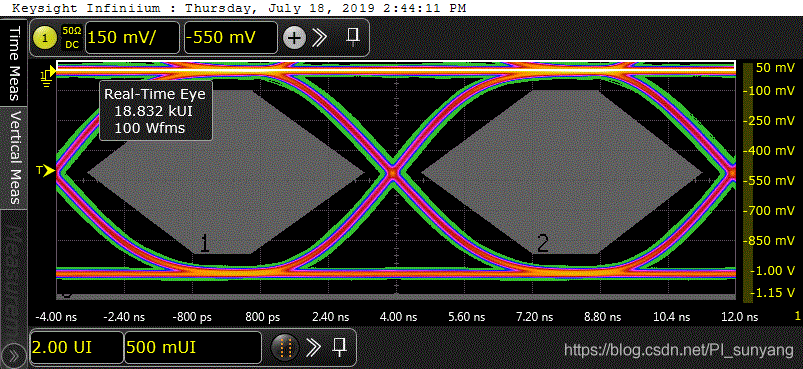Click the vertical voltage scale bar
This screenshot has width=803, height=369.
click(748, 182)
